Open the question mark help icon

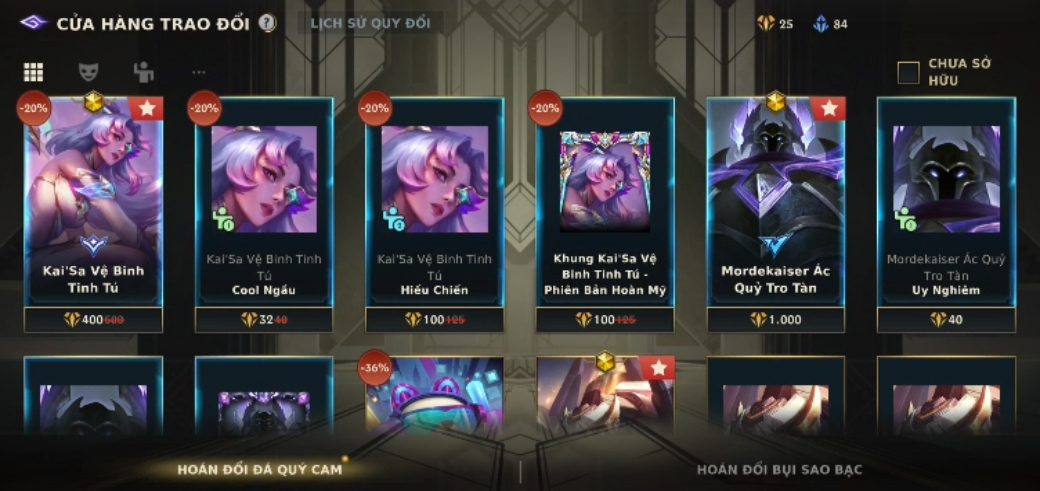(267, 24)
